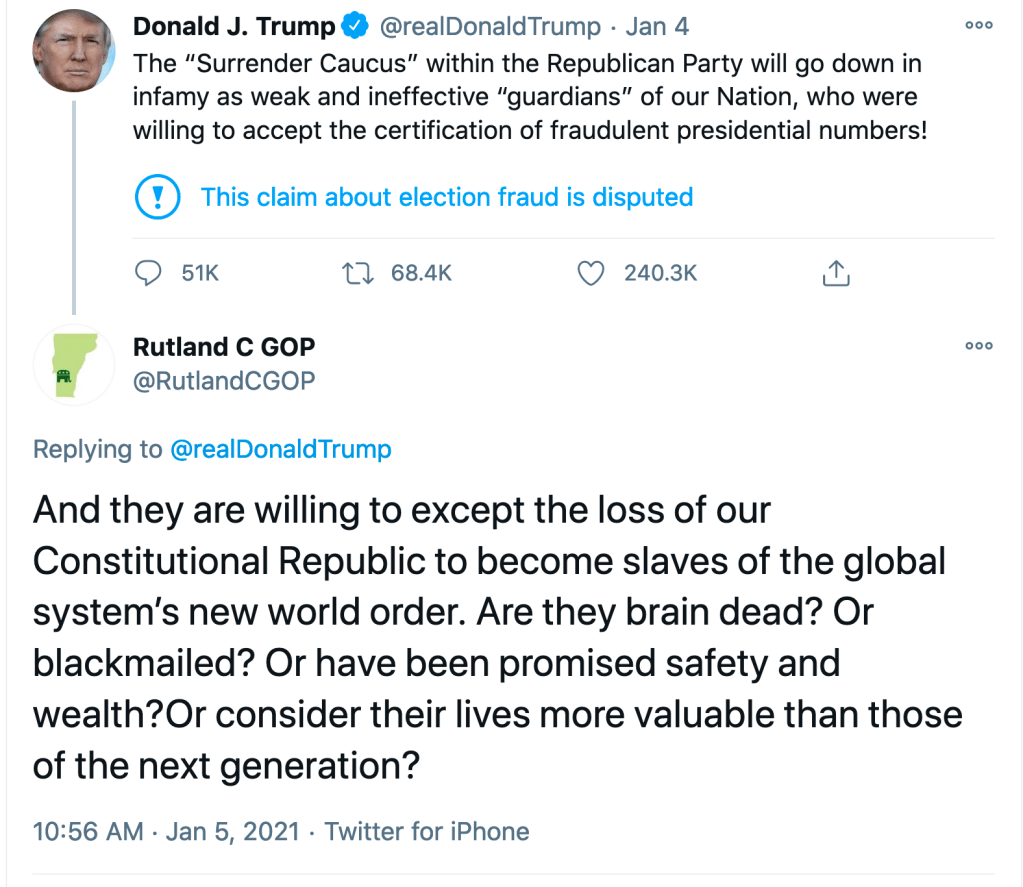Click the Donald J. Trump display name

click(234, 26)
